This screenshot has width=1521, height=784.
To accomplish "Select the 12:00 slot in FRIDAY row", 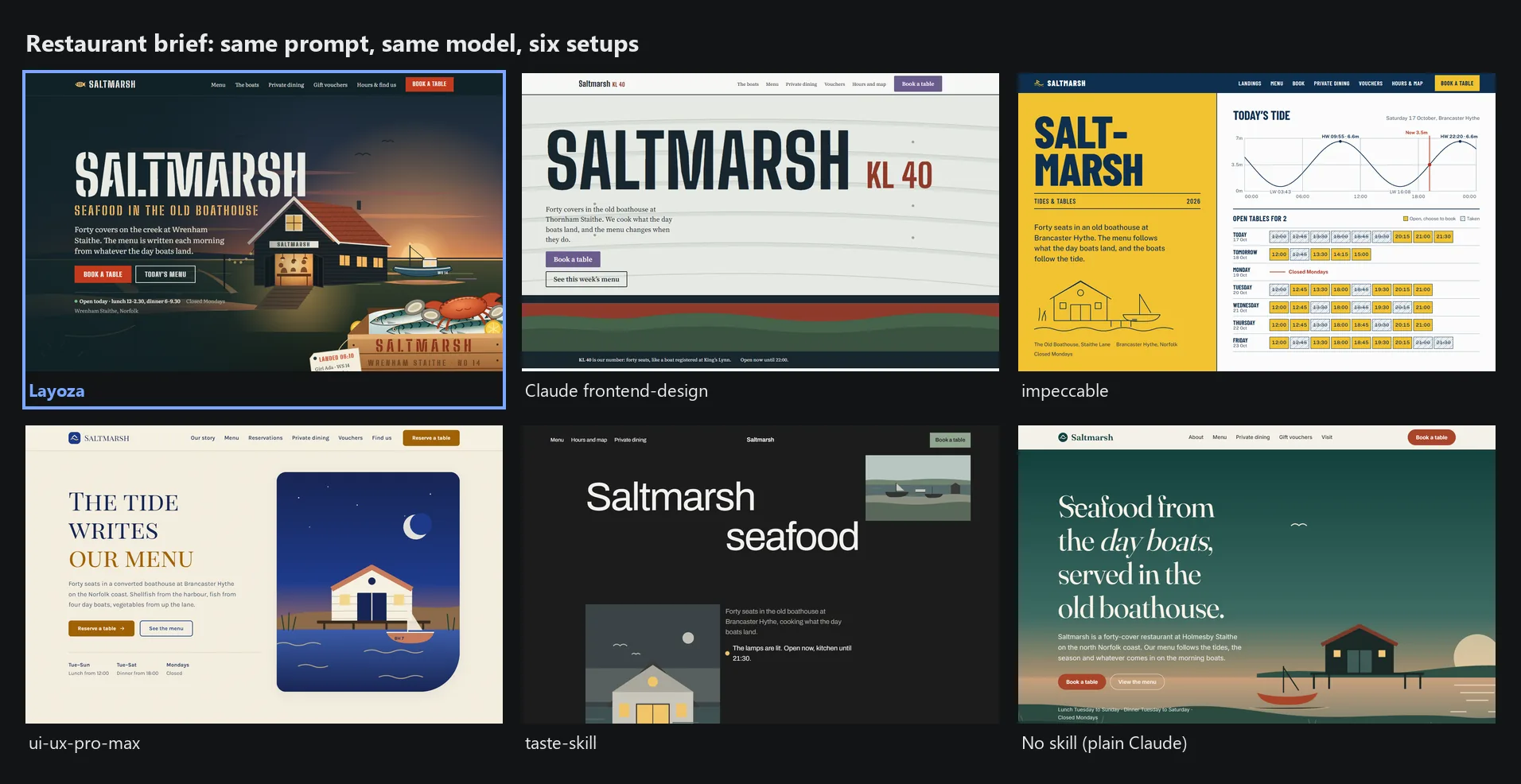I will pyautogui.click(x=1278, y=343).
